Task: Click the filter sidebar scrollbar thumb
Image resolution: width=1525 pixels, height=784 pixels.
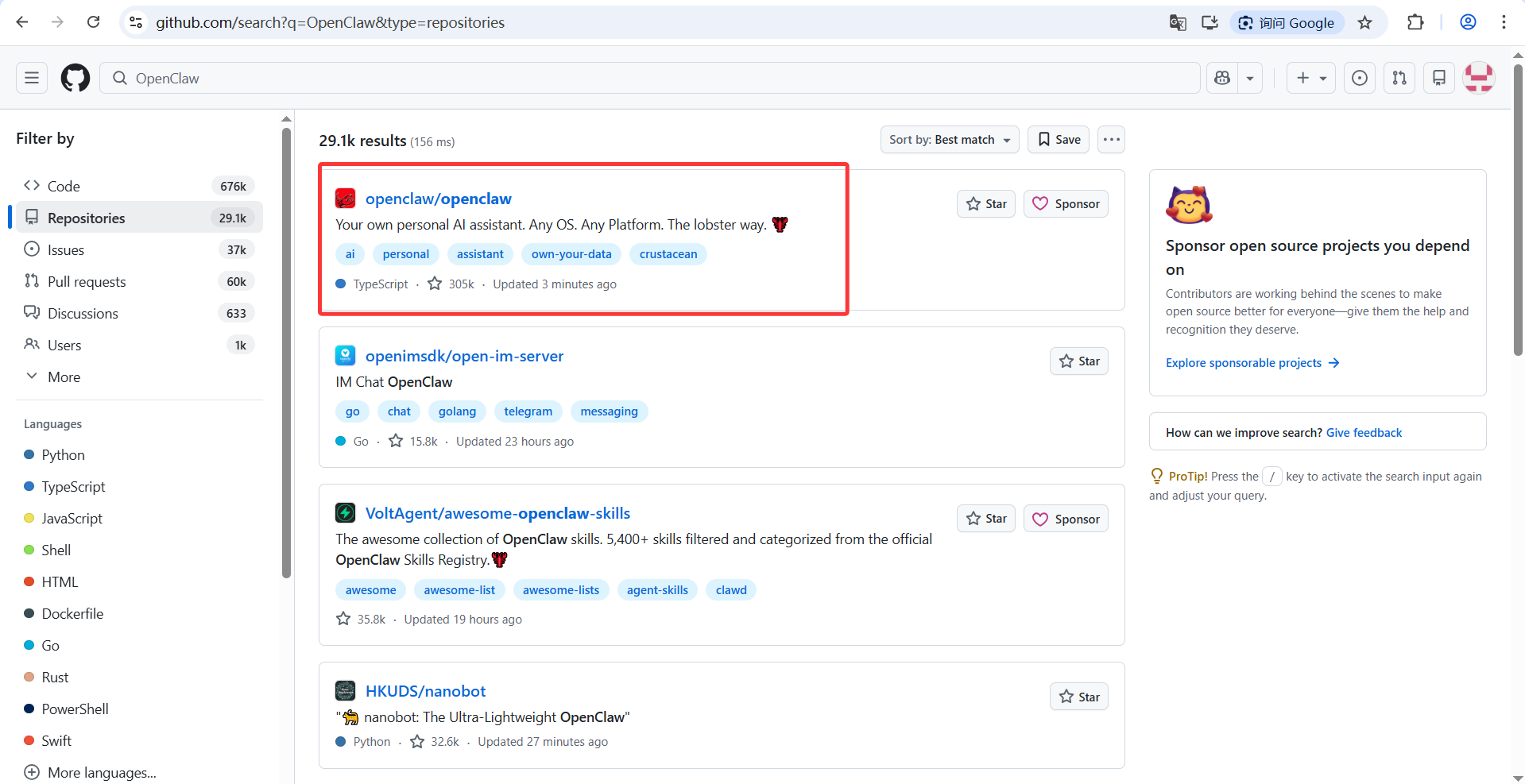Action: [286, 352]
